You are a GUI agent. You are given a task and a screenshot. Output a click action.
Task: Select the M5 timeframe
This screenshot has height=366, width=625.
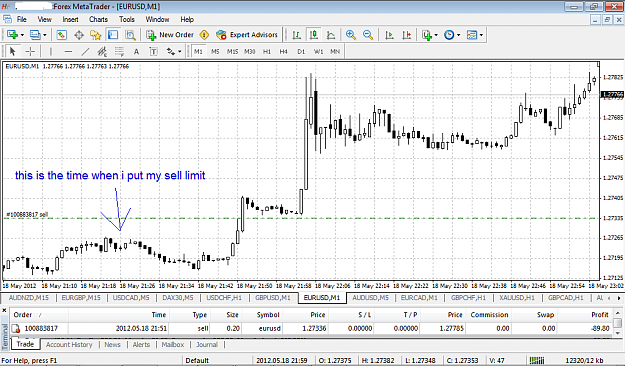[215, 51]
